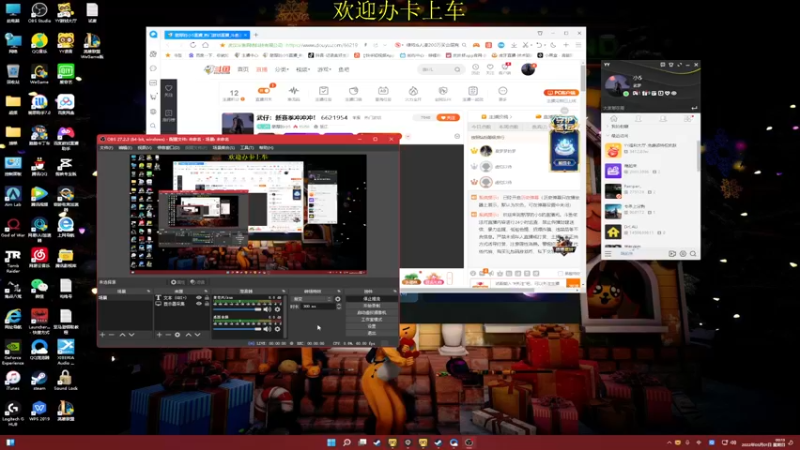This screenshot has height=450, width=800.
Task: Expand the games dropdown in Douyu nav
Action: click(324, 69)
